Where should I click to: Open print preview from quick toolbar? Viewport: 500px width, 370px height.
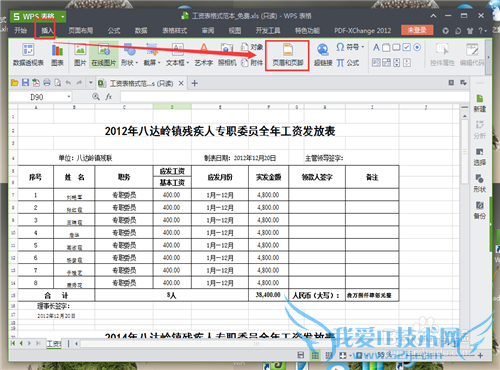[x=58, y=83]
